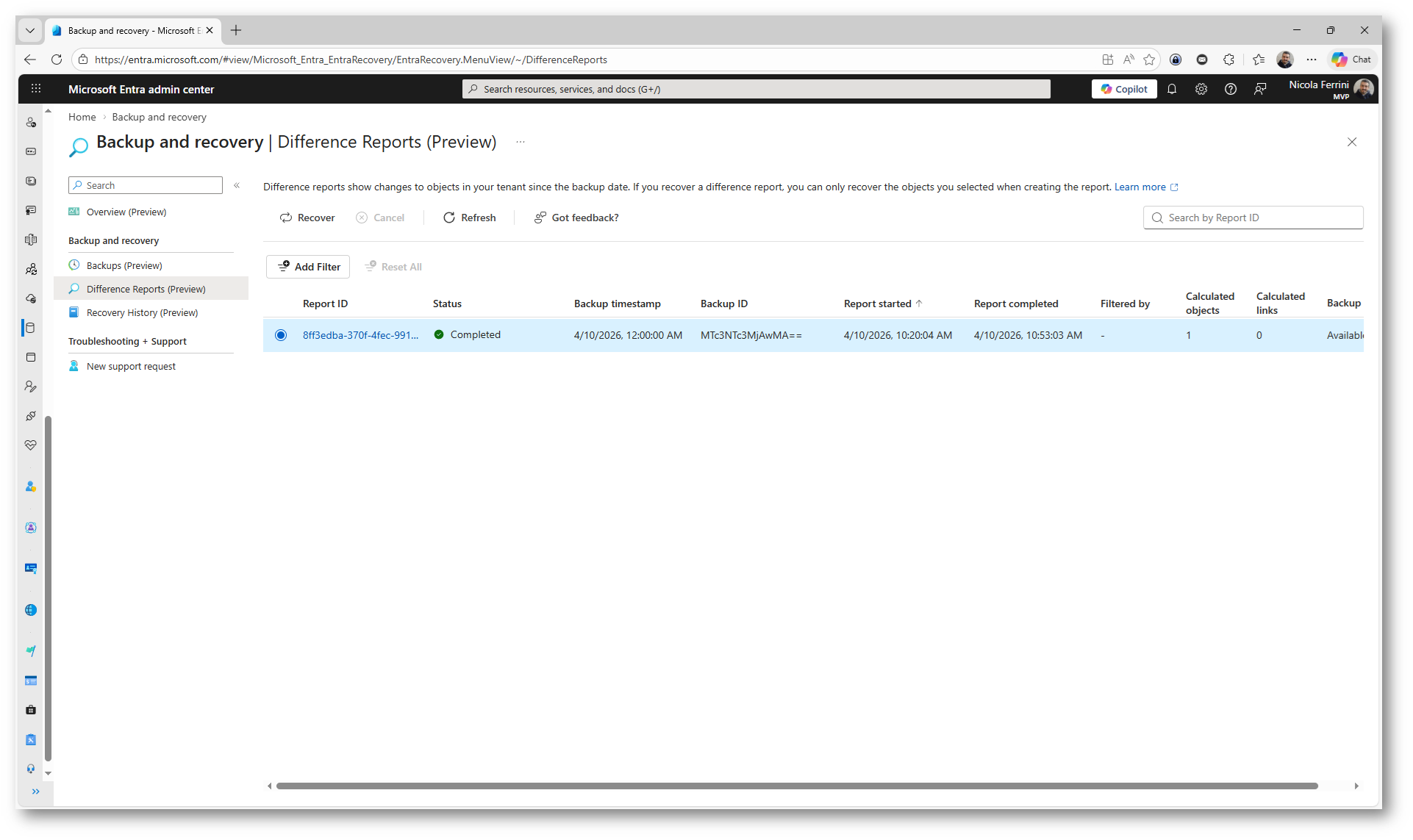The width and height of the screenshot is (1413, 840).
Task: Open Backups (Preview) menu item
Action: point(124,265)
